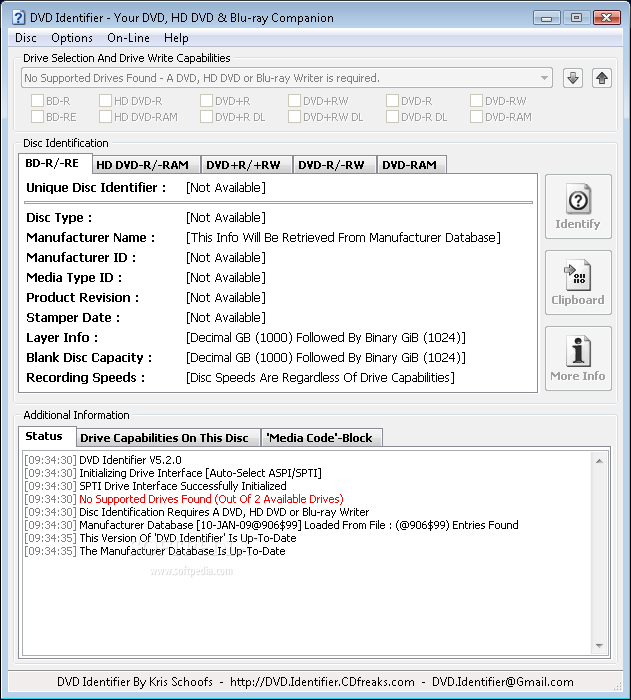Toggle the BD-RE checkbox
Viewport: 631px width, 700px height.
(x=38, y=117)
